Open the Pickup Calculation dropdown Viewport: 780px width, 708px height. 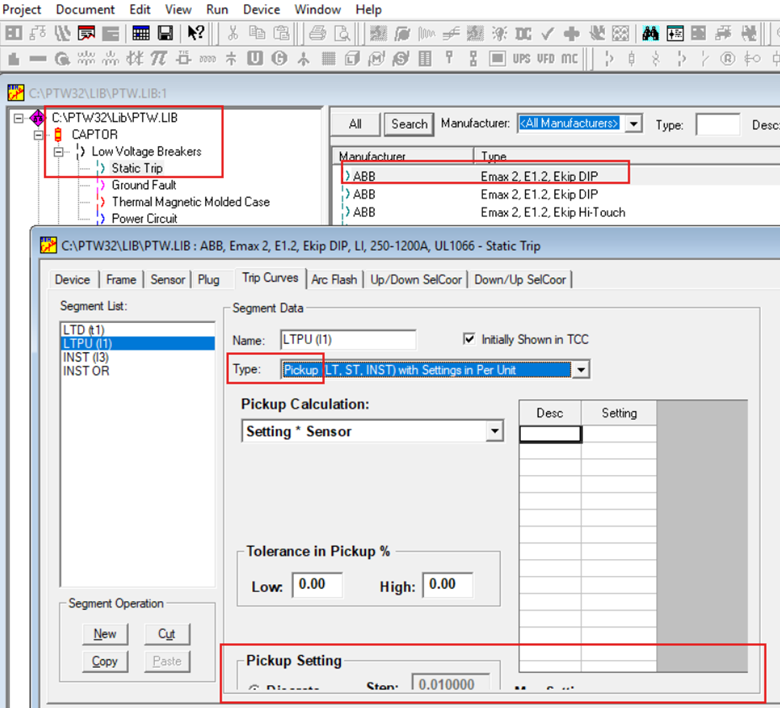click(493, 431)
